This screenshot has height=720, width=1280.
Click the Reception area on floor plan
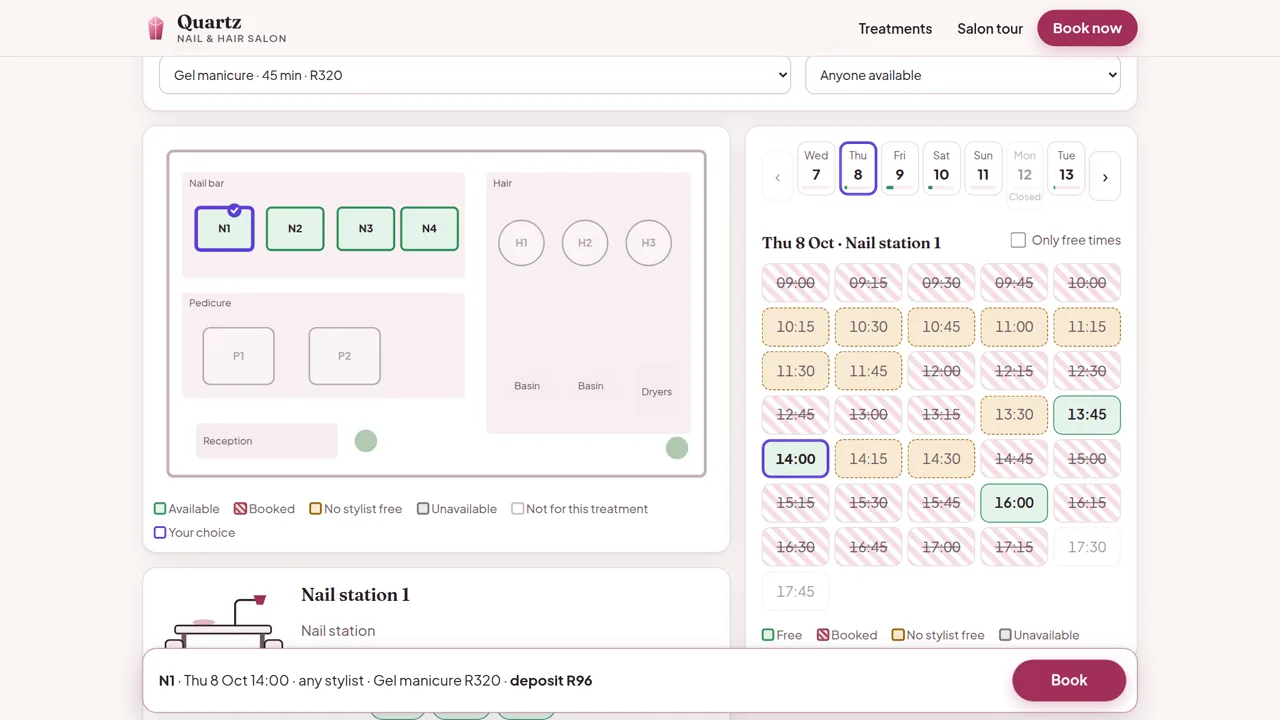click(x=267, y=441)
